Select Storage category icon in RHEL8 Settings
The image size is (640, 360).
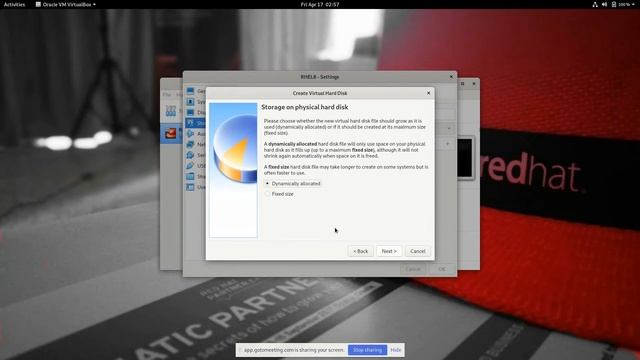click(x=191, y=123)
